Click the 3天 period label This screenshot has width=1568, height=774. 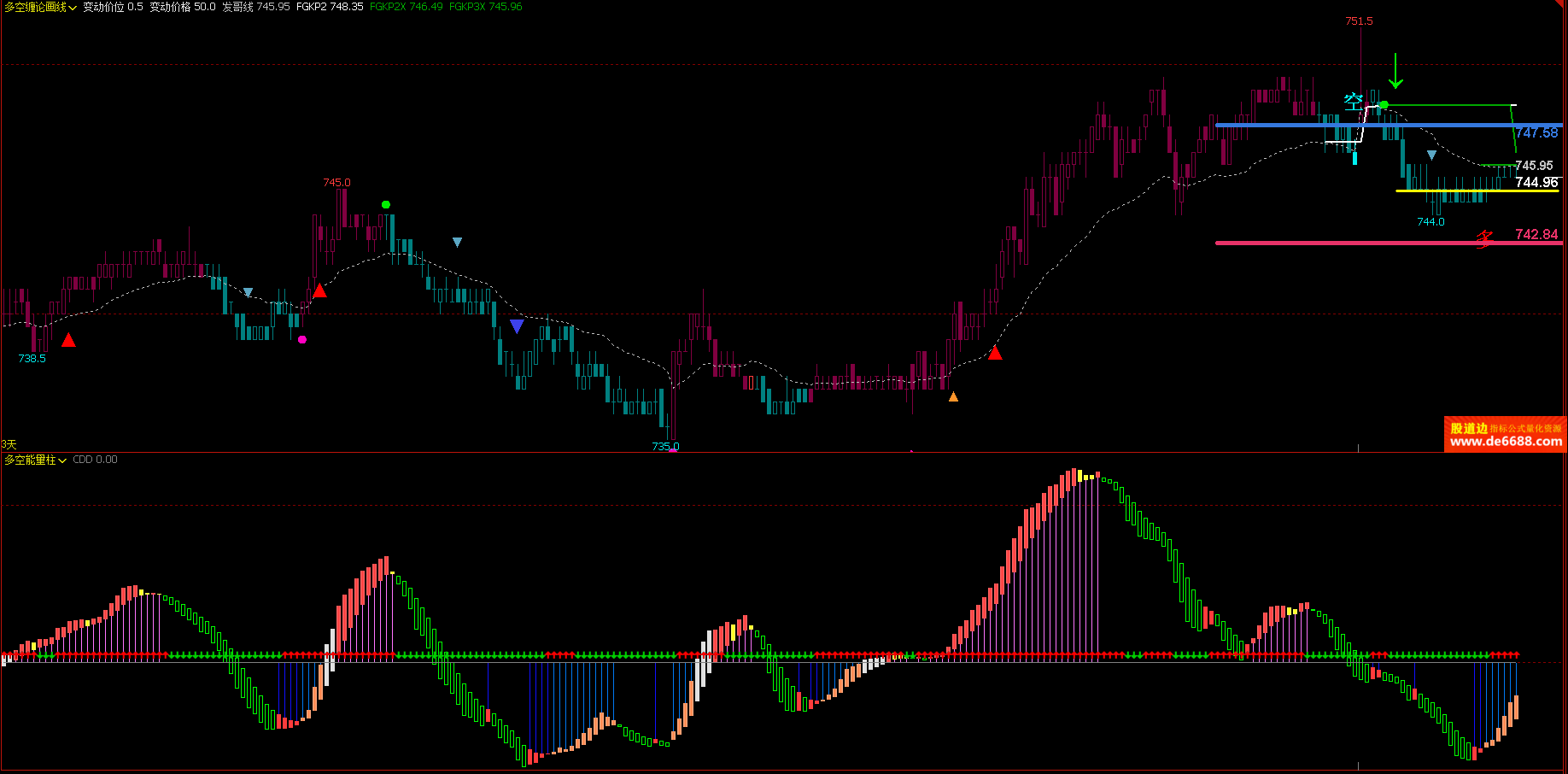[x=9, y=444]
